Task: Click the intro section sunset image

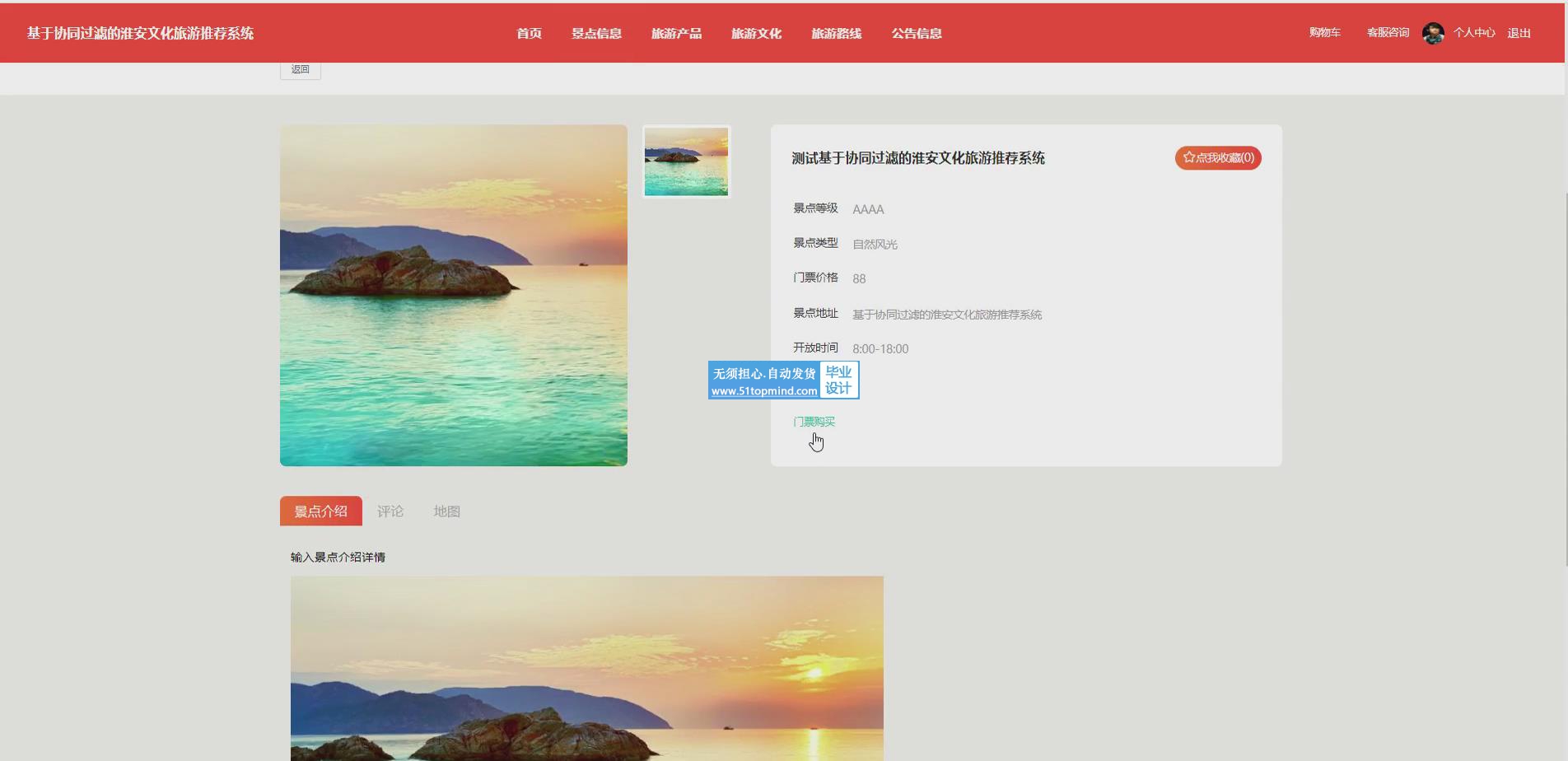Action: (x=587, y=668)
